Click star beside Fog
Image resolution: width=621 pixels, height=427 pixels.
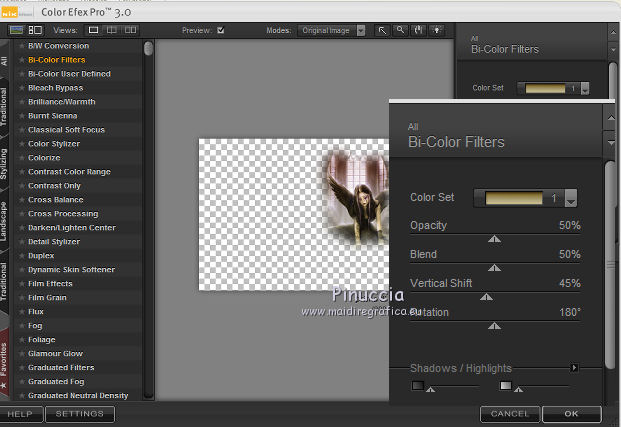[x=22, y=326]
